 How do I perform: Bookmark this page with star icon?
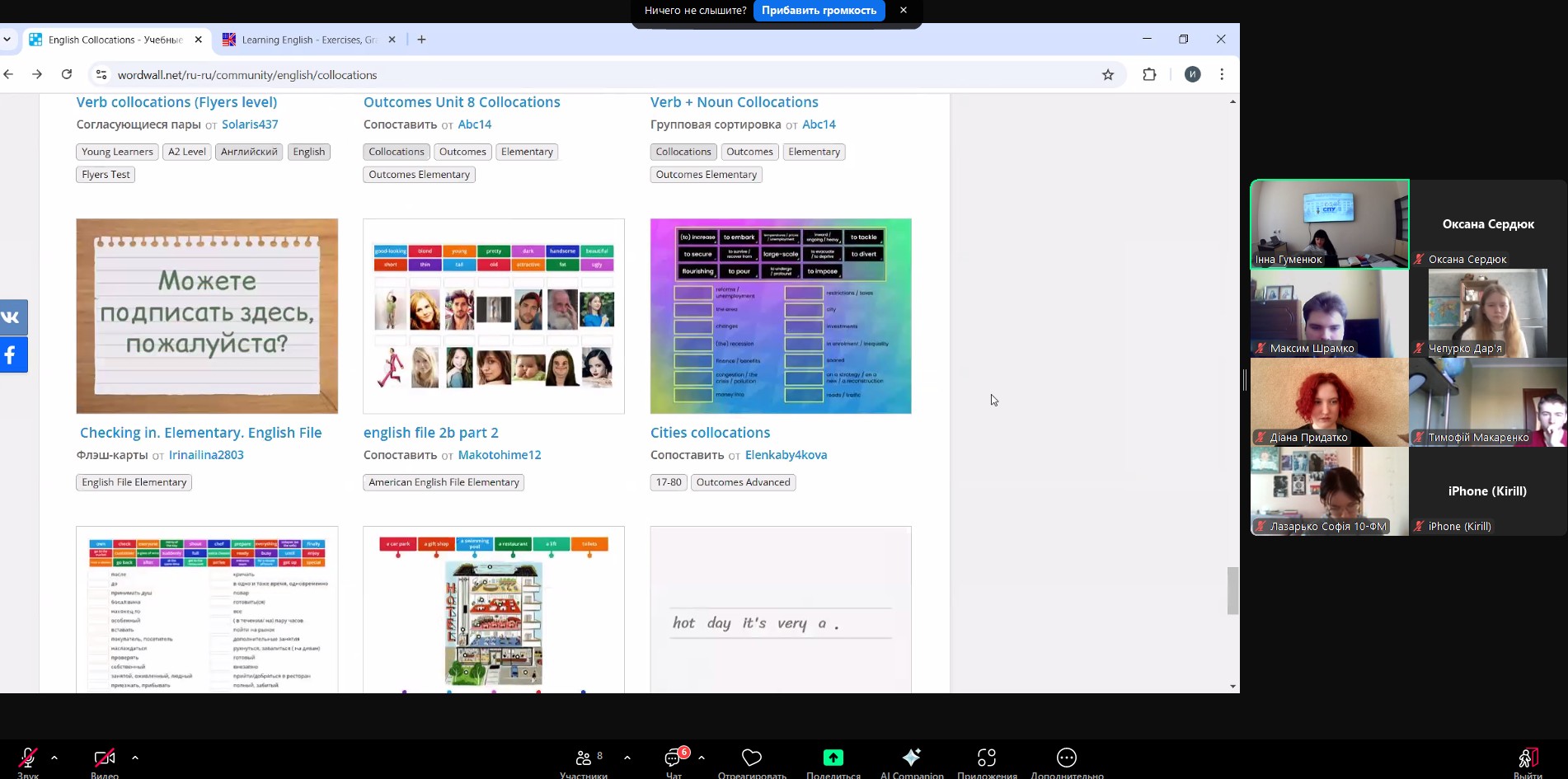(1108, 75)
